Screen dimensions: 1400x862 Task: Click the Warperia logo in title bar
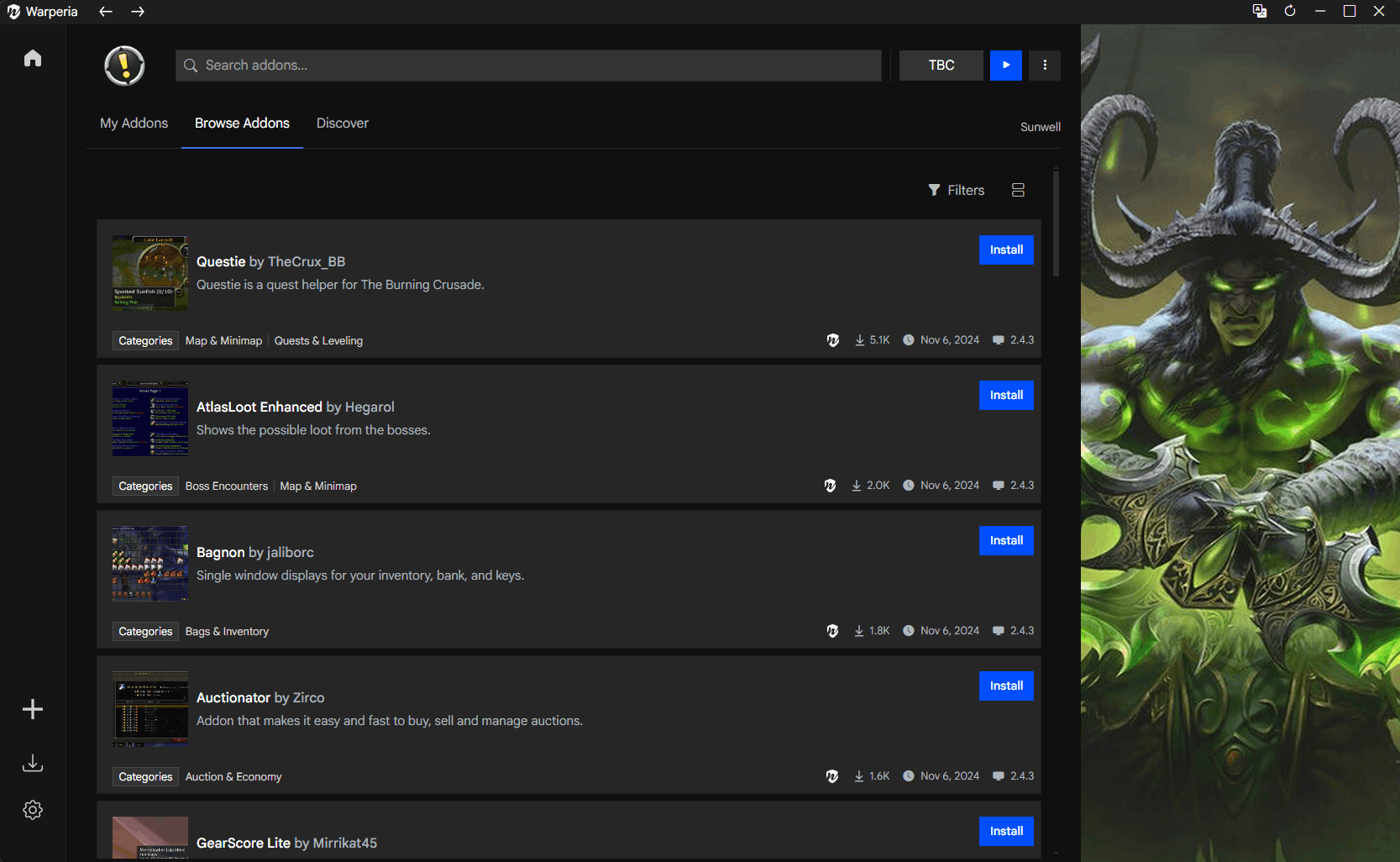[13, 12]
